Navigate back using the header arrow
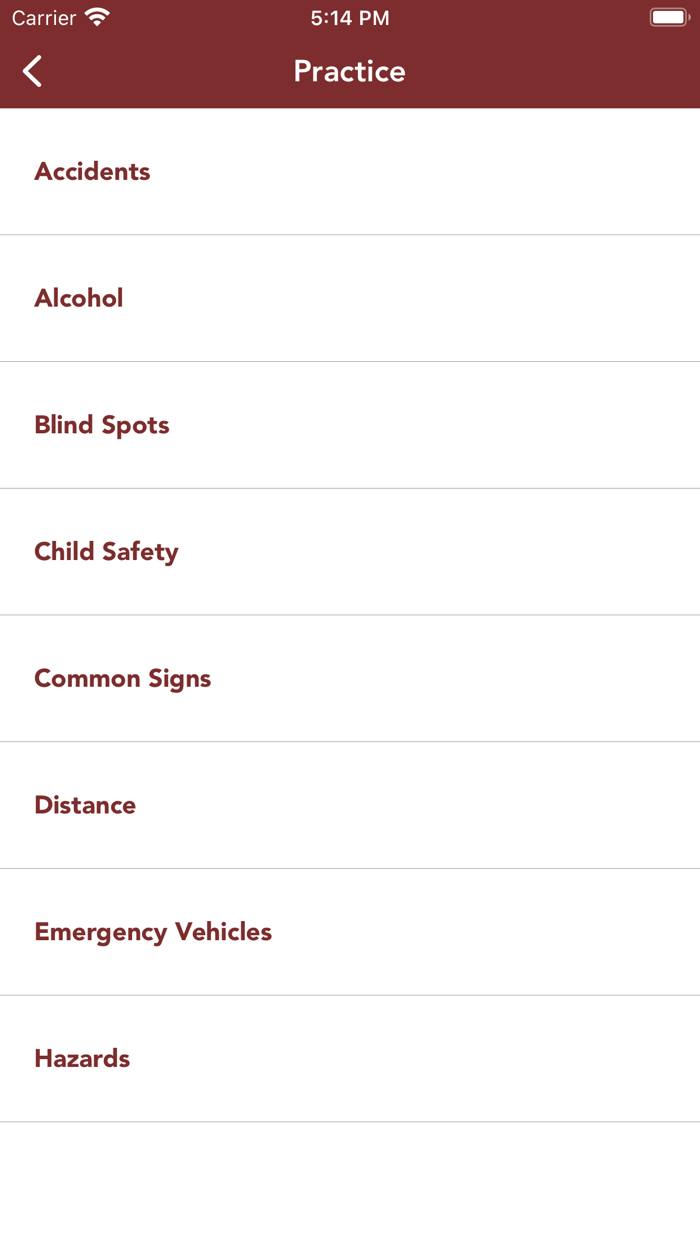Viewport: 700px width, 1244px height. click(30, 71)
